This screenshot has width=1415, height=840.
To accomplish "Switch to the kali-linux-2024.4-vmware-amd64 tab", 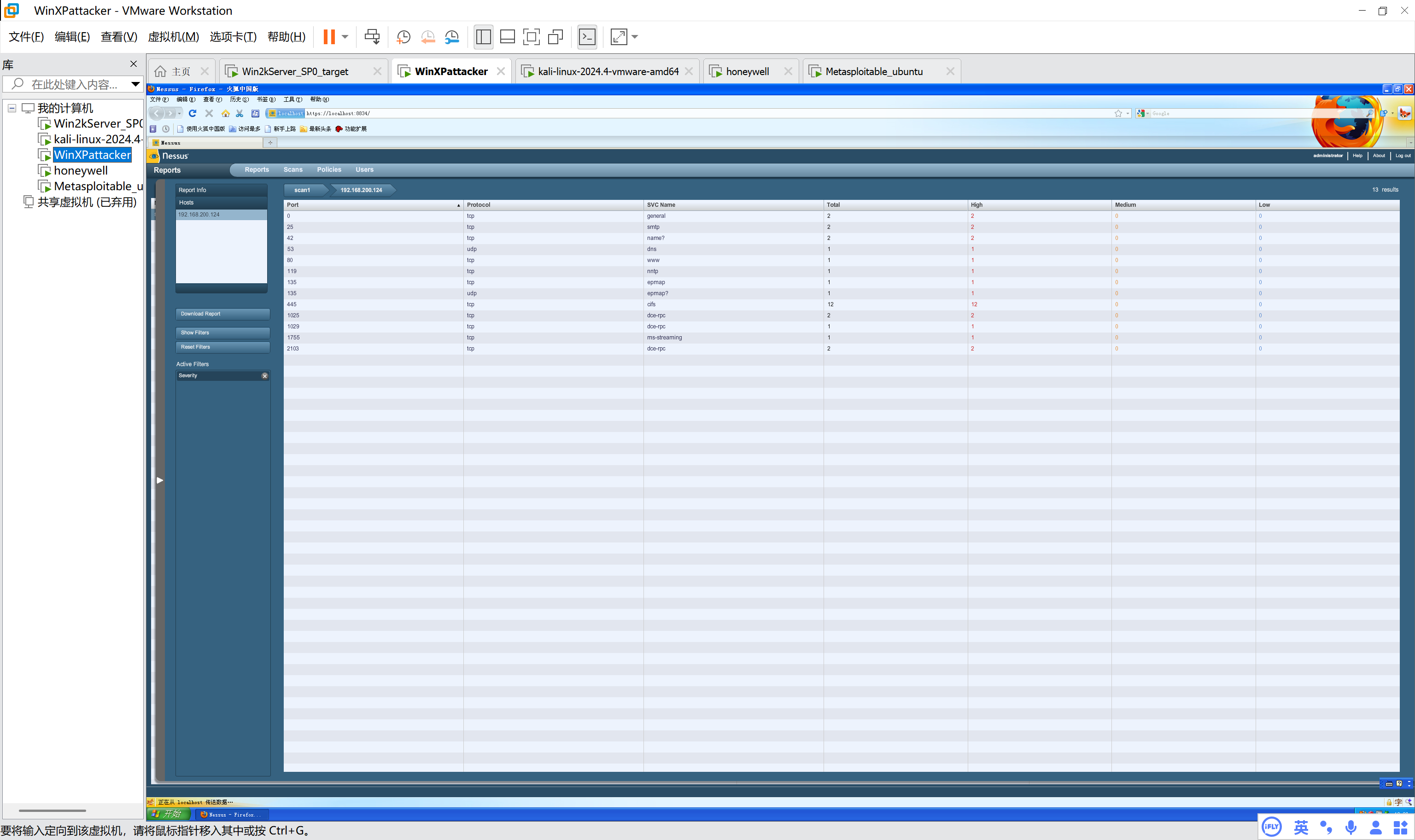I will [608, 71].
